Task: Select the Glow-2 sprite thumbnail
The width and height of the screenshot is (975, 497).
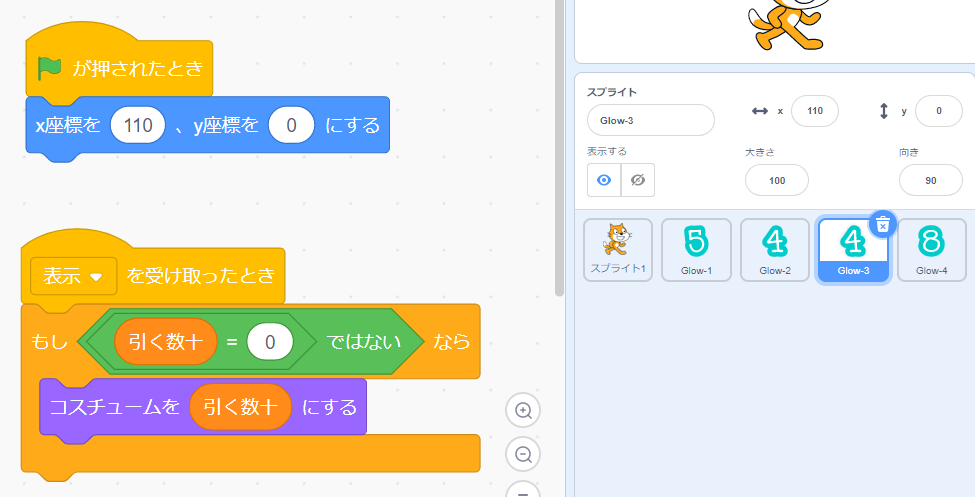Action: (775, 250)
